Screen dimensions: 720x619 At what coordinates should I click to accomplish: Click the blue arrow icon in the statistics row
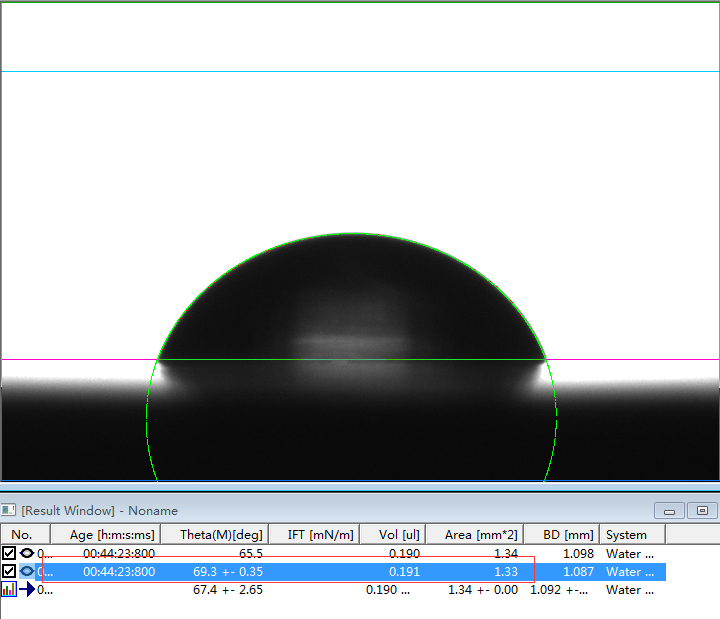point(26,589)
